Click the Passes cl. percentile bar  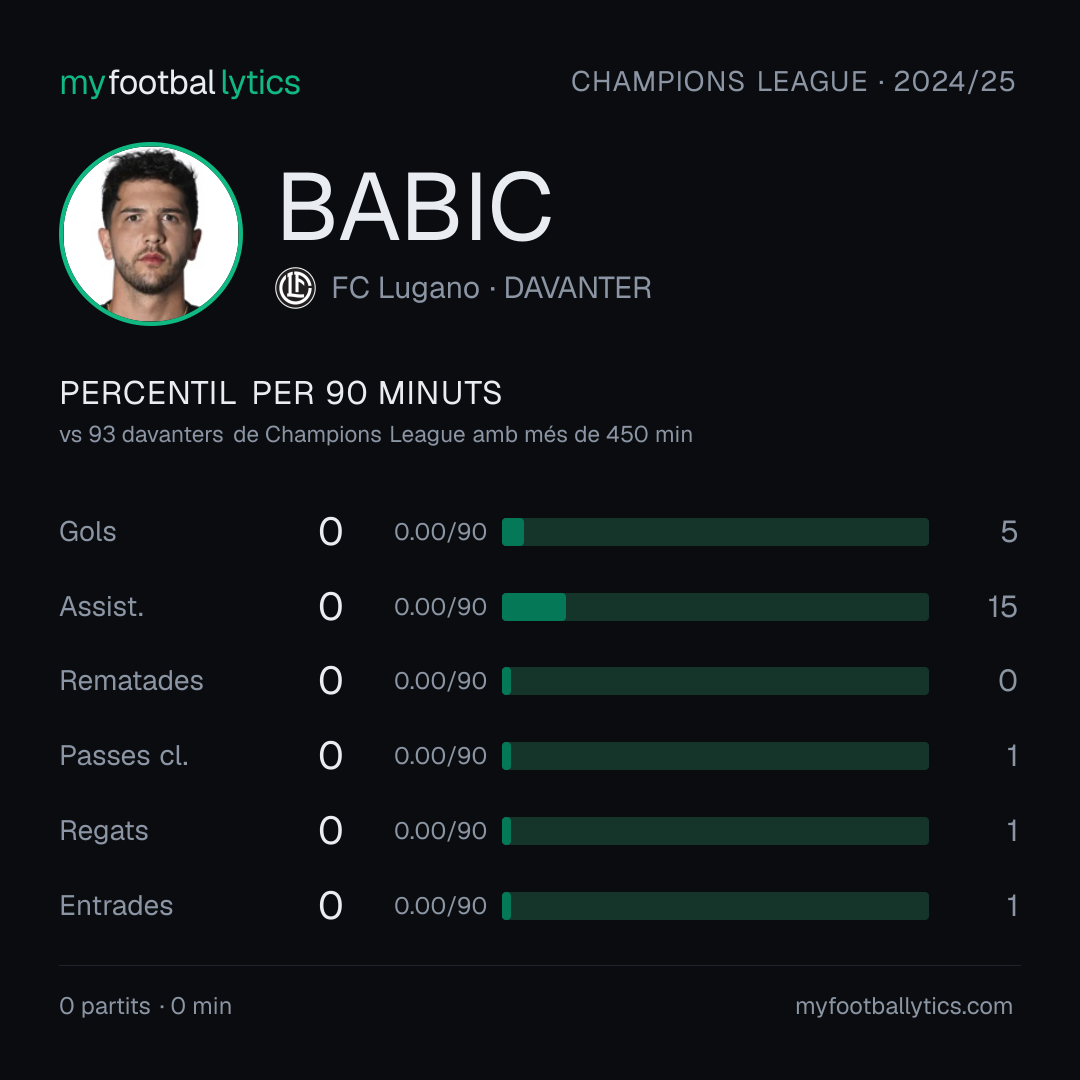coord(715,756)
